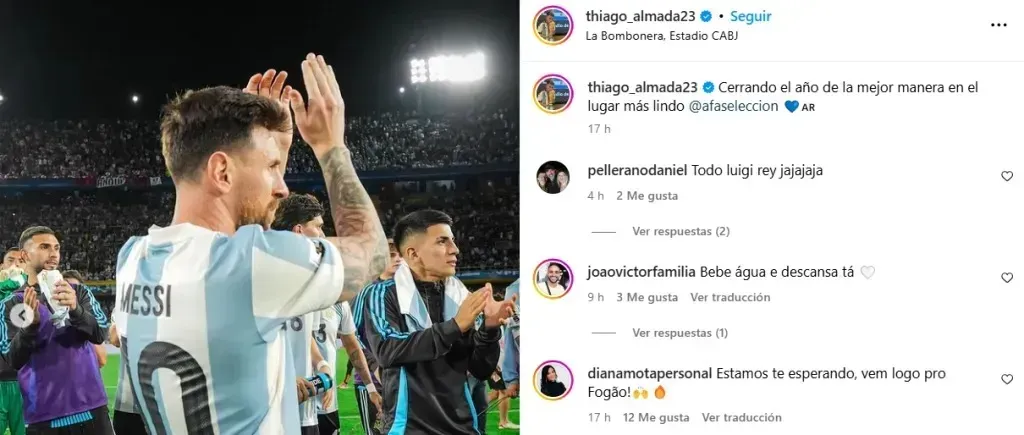Viewport: 1024px width, 435px height.
Task: Open the La Bombonera, Estadio CABJ location
Action: click(x=662, y=36)
